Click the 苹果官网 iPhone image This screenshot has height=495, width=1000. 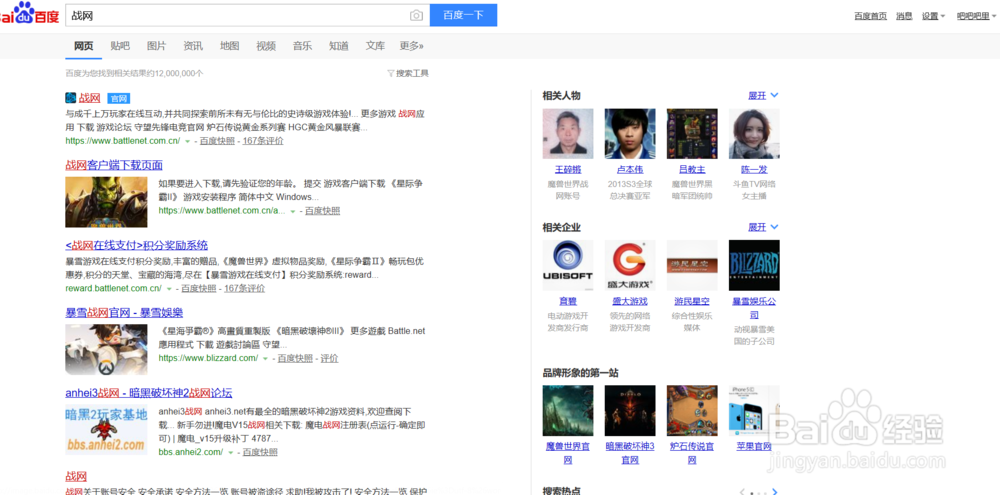point(754,410)
